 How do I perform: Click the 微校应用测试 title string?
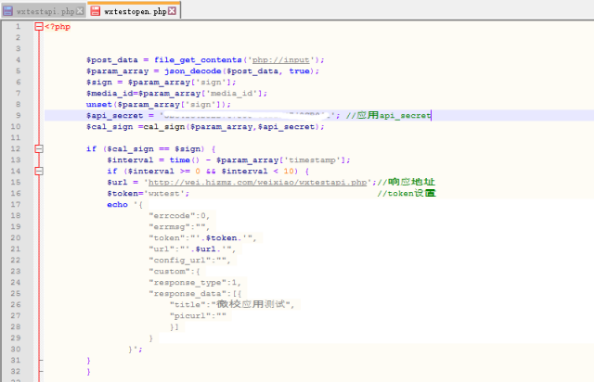(x=250, y=304)
